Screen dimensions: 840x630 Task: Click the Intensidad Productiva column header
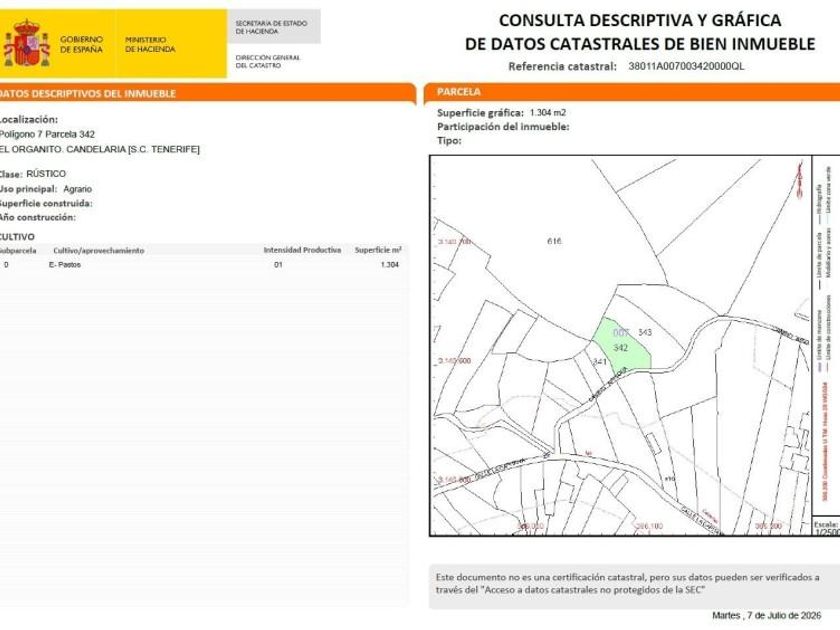302,250
